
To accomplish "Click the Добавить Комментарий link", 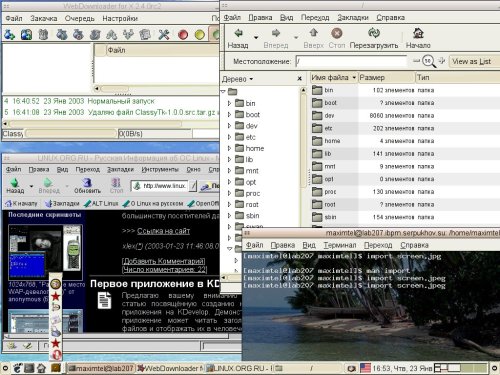I will pyautogui.click(x=163, y=261).
